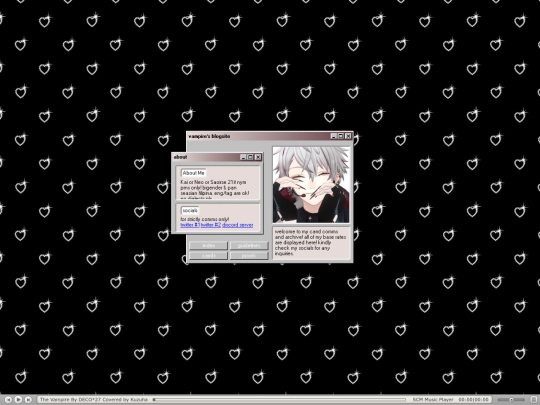
Task: Click the socials heading label
Action: pos(190,210)
